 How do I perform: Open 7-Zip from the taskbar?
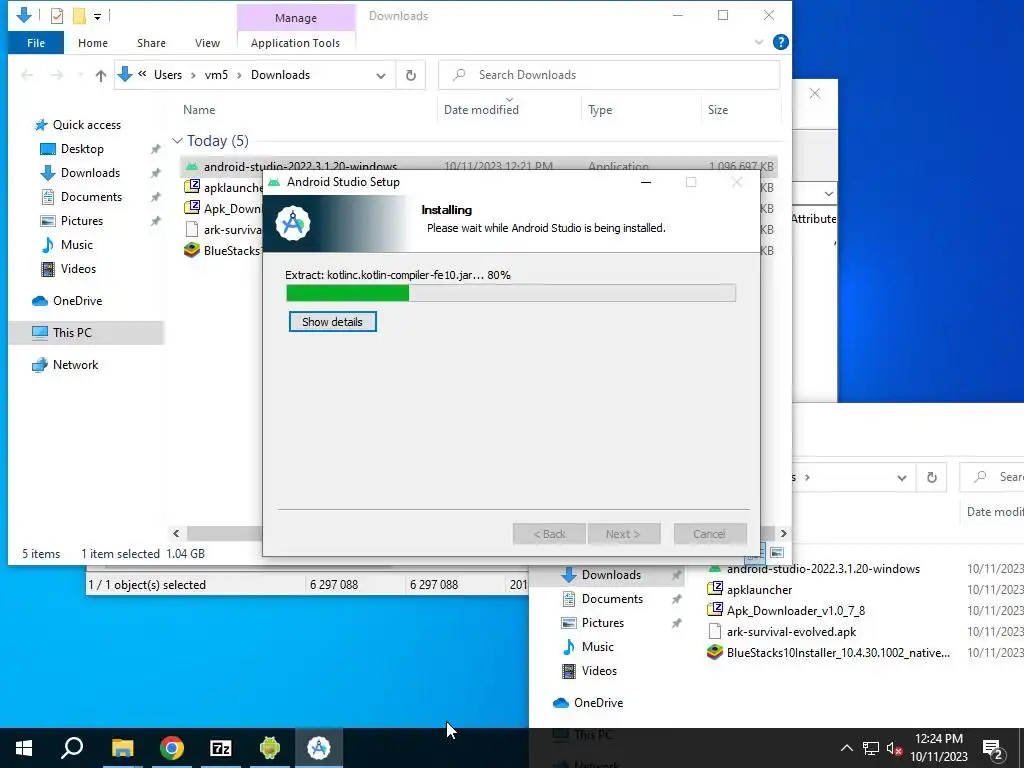click(221, 748)
